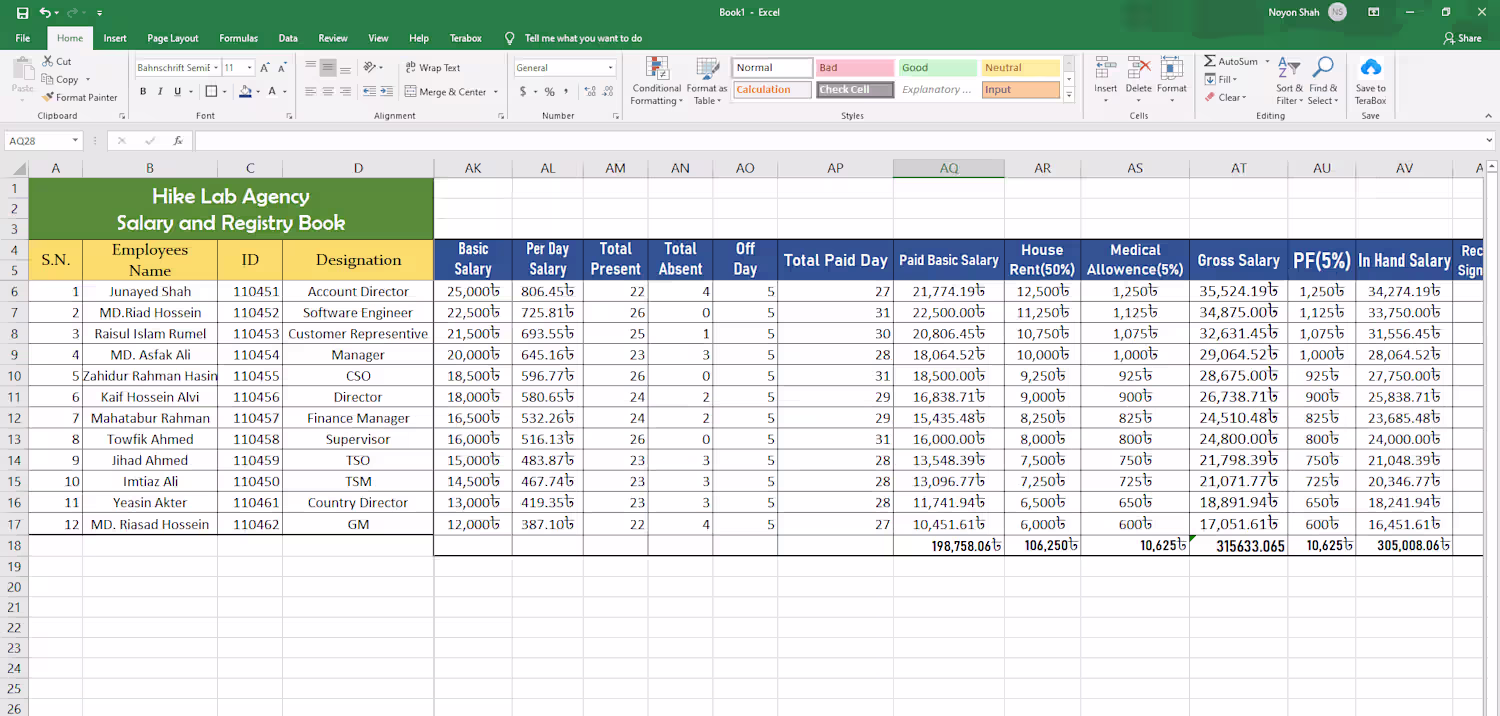The width and height of the screenshot is (1500, 716).
Task: Open the Formulas ribbon tab
Action: 238,38
